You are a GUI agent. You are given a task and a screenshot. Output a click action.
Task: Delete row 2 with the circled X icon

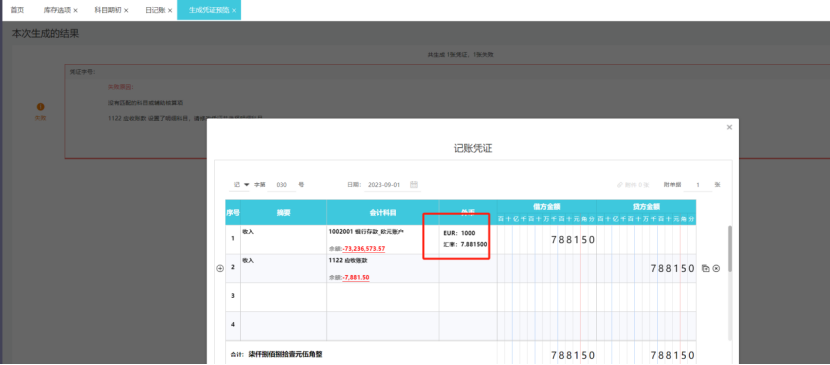(716, 269)
